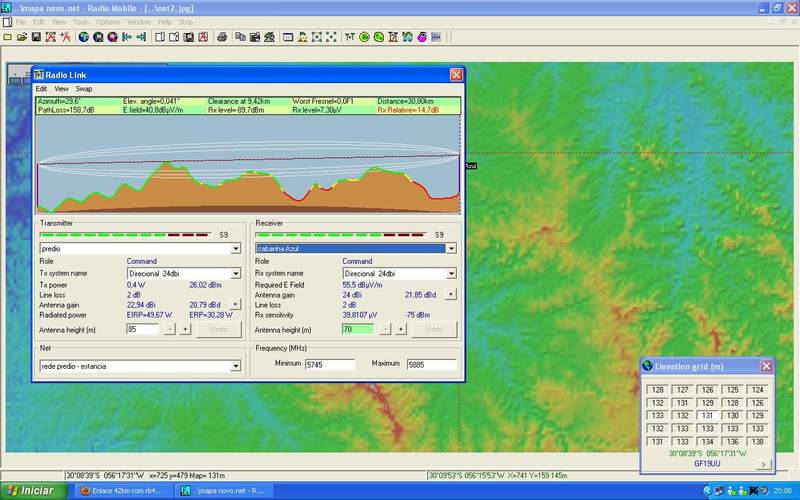Viewport: 800px width, 500px height.
Task: Increase transmitter antenna height with plus button
Action: (x=185, y=329)
